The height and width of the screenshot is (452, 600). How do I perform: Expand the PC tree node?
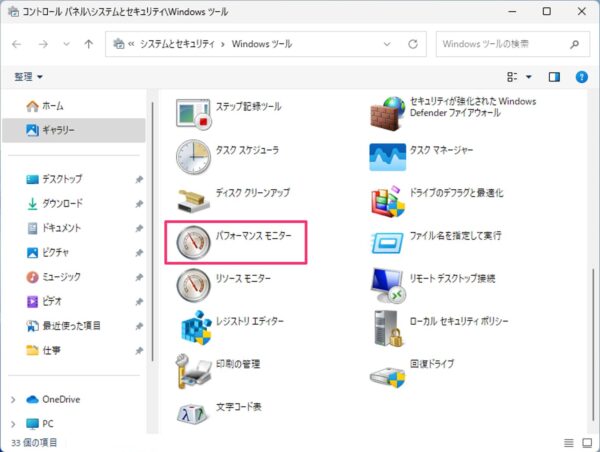13,424
